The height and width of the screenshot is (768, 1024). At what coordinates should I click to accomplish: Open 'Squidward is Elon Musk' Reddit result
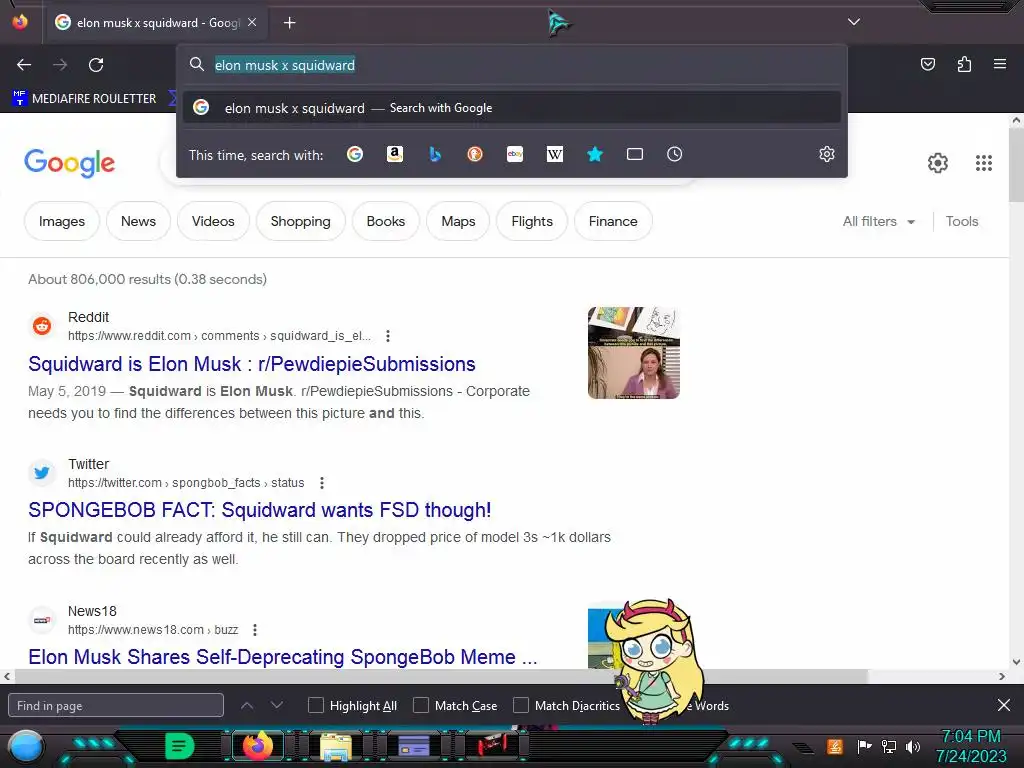tap(251, 364)
